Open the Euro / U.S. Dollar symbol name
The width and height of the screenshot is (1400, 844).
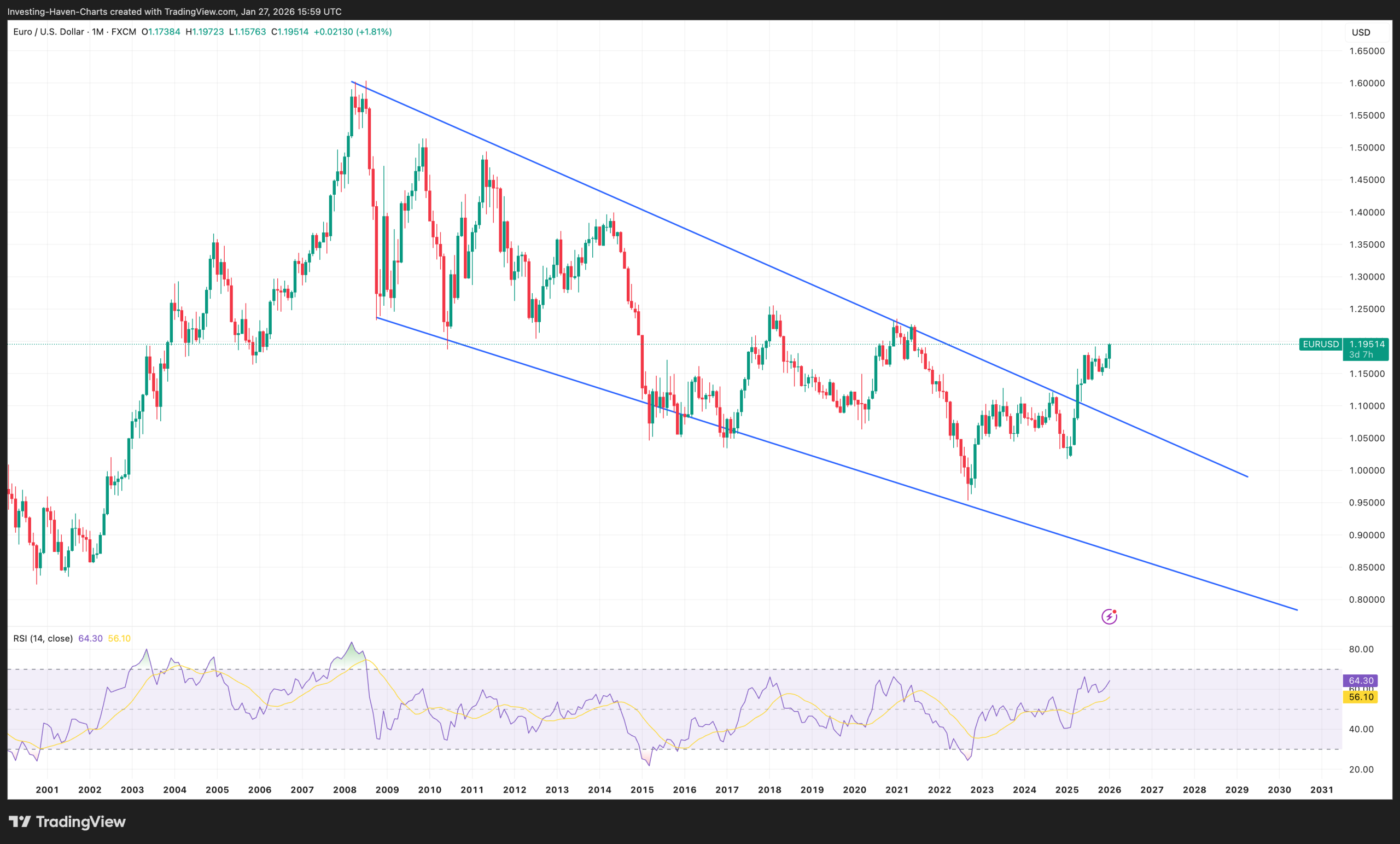tap(49, 32)
